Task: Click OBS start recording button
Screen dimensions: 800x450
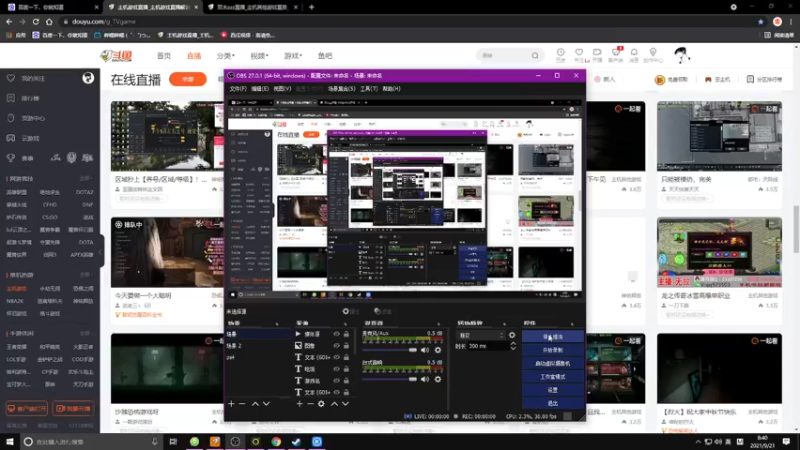Action: pos(553,350)
